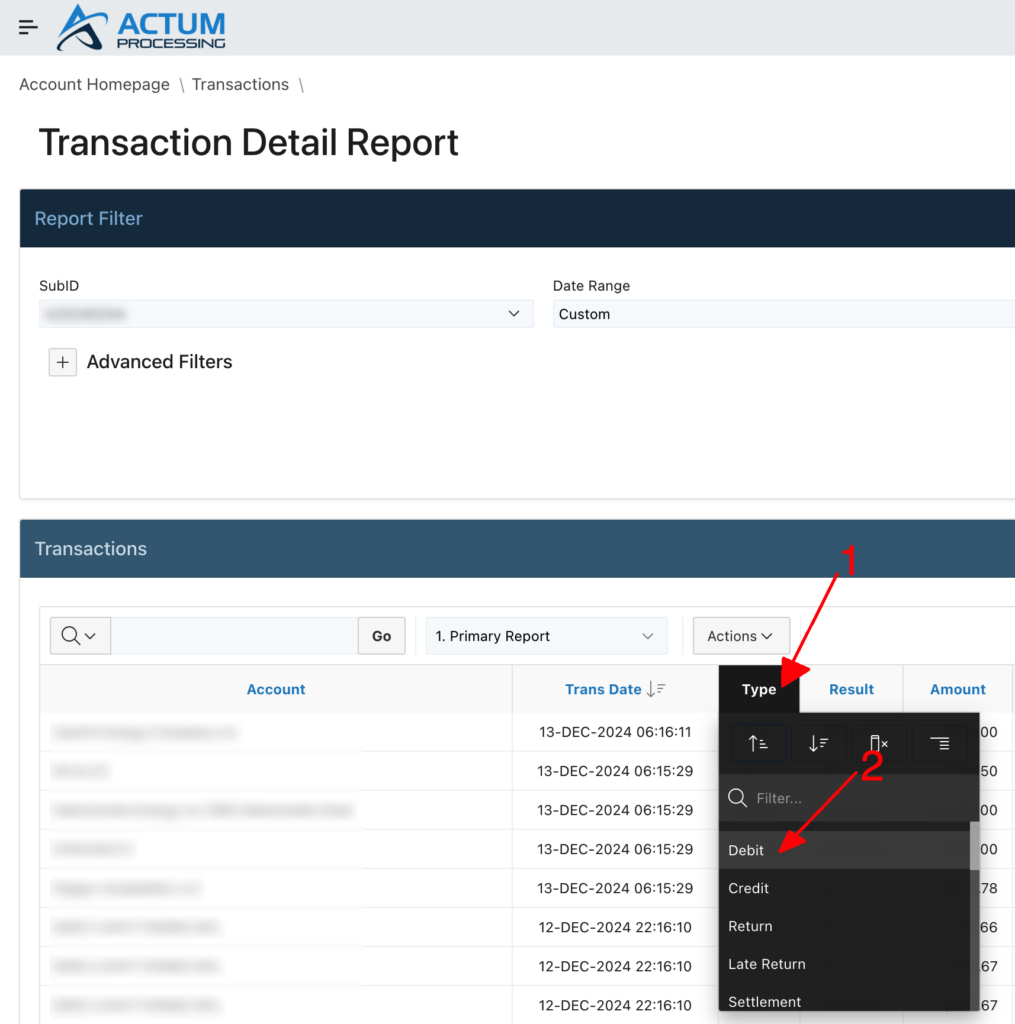Open the hamburger navigation menu

[28, 27]
